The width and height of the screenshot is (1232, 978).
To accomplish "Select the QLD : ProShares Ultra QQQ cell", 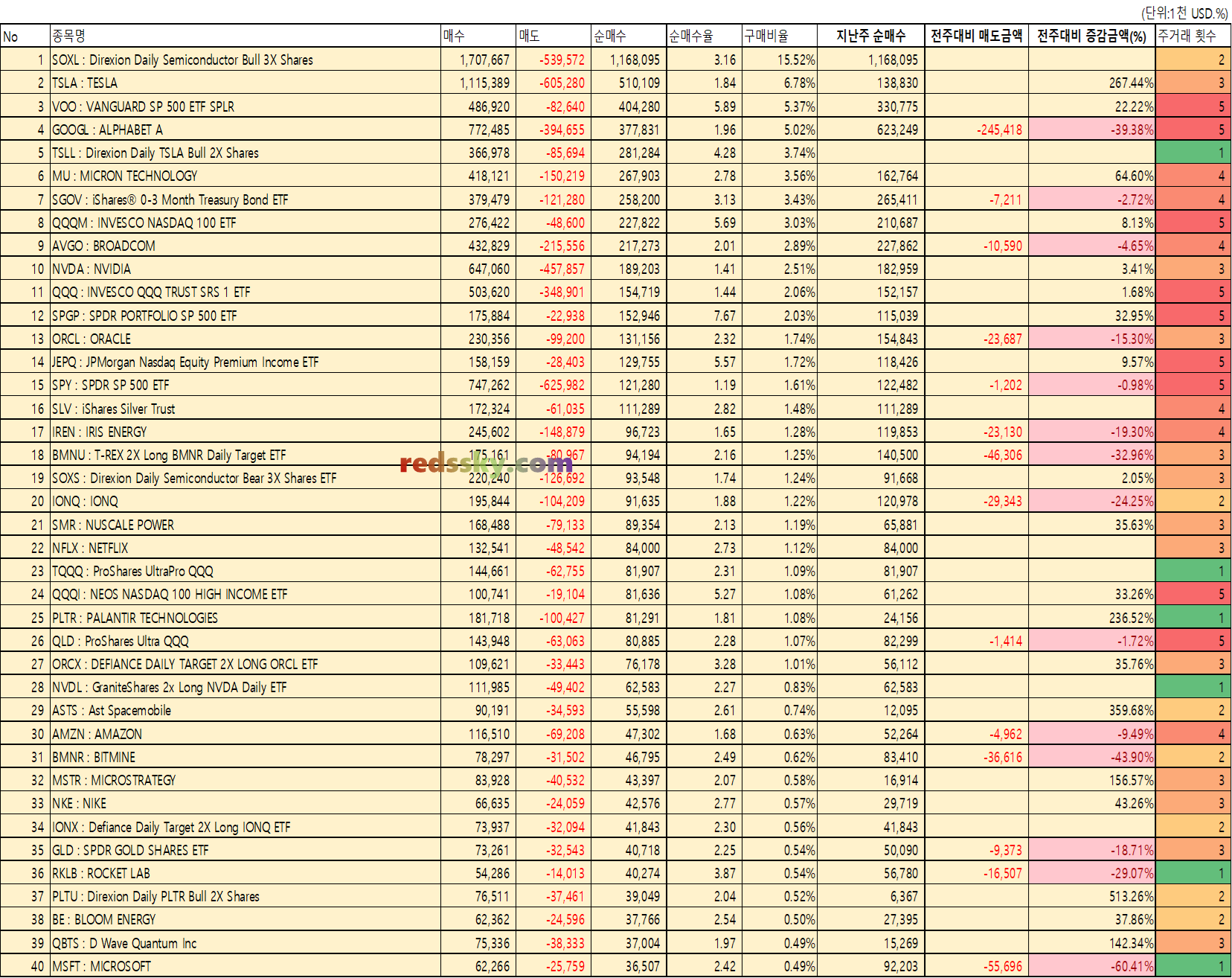I will click(246, 641).
